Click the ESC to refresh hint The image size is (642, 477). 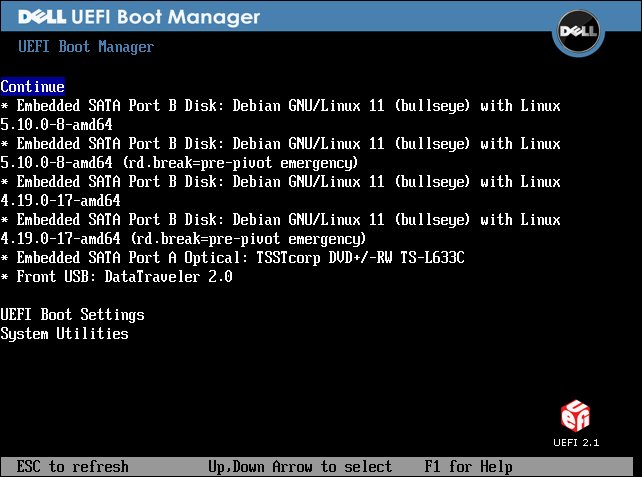pyautogui.click(x=73, y=467)
